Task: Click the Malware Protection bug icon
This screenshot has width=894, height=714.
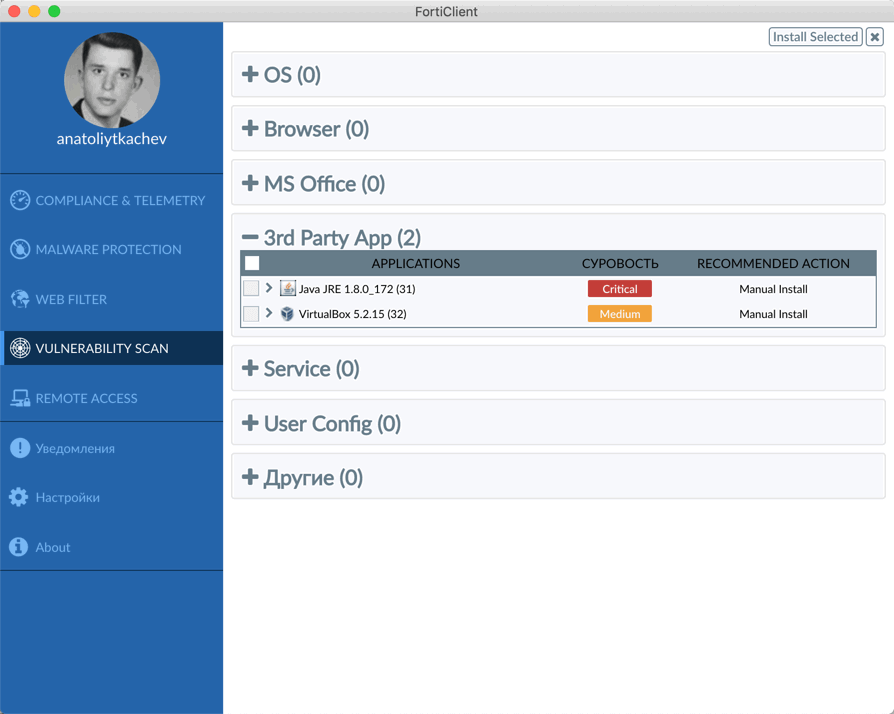Action: (20, 250)
